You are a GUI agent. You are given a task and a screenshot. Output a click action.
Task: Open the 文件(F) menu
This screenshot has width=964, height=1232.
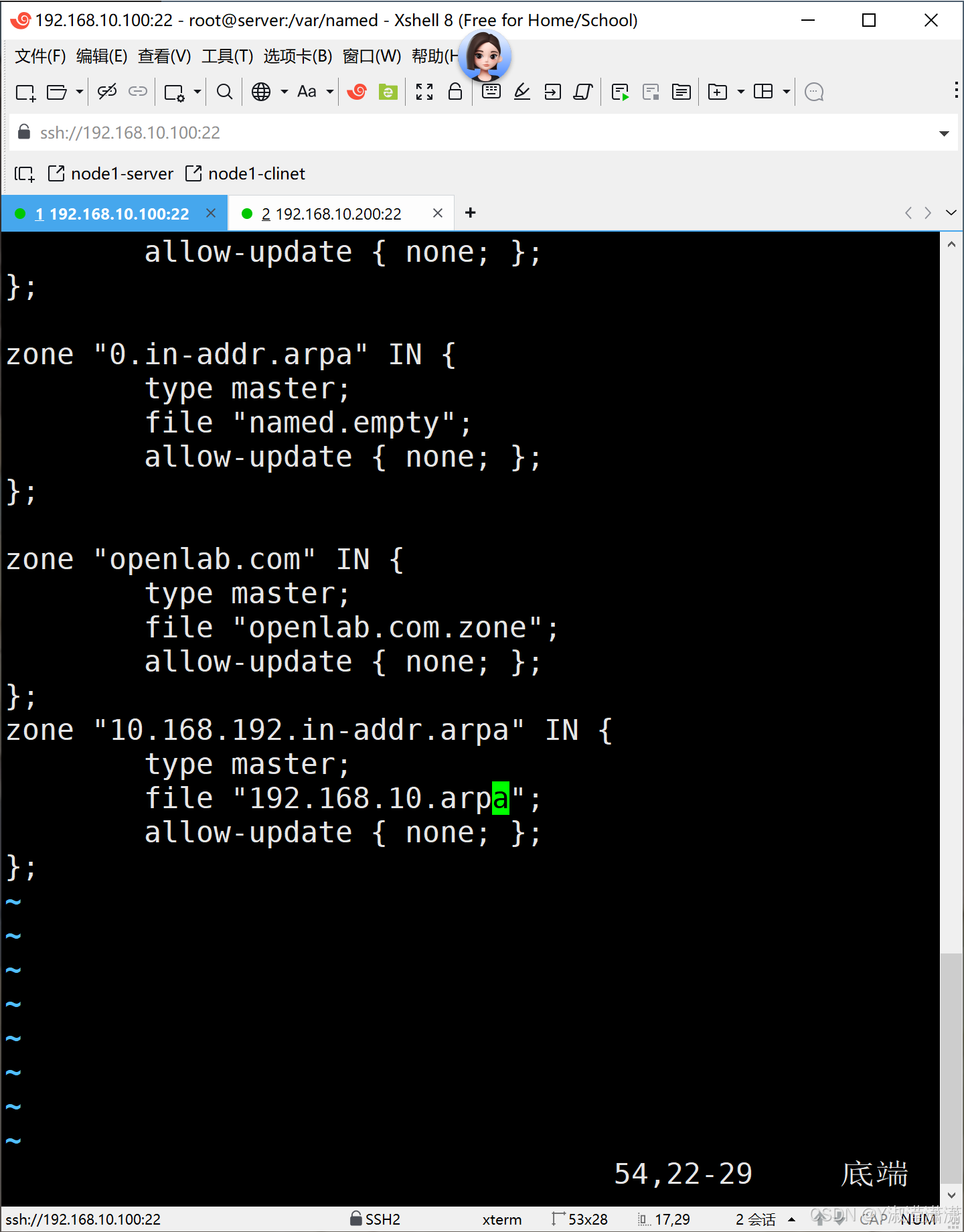click(x=40, y=56)
